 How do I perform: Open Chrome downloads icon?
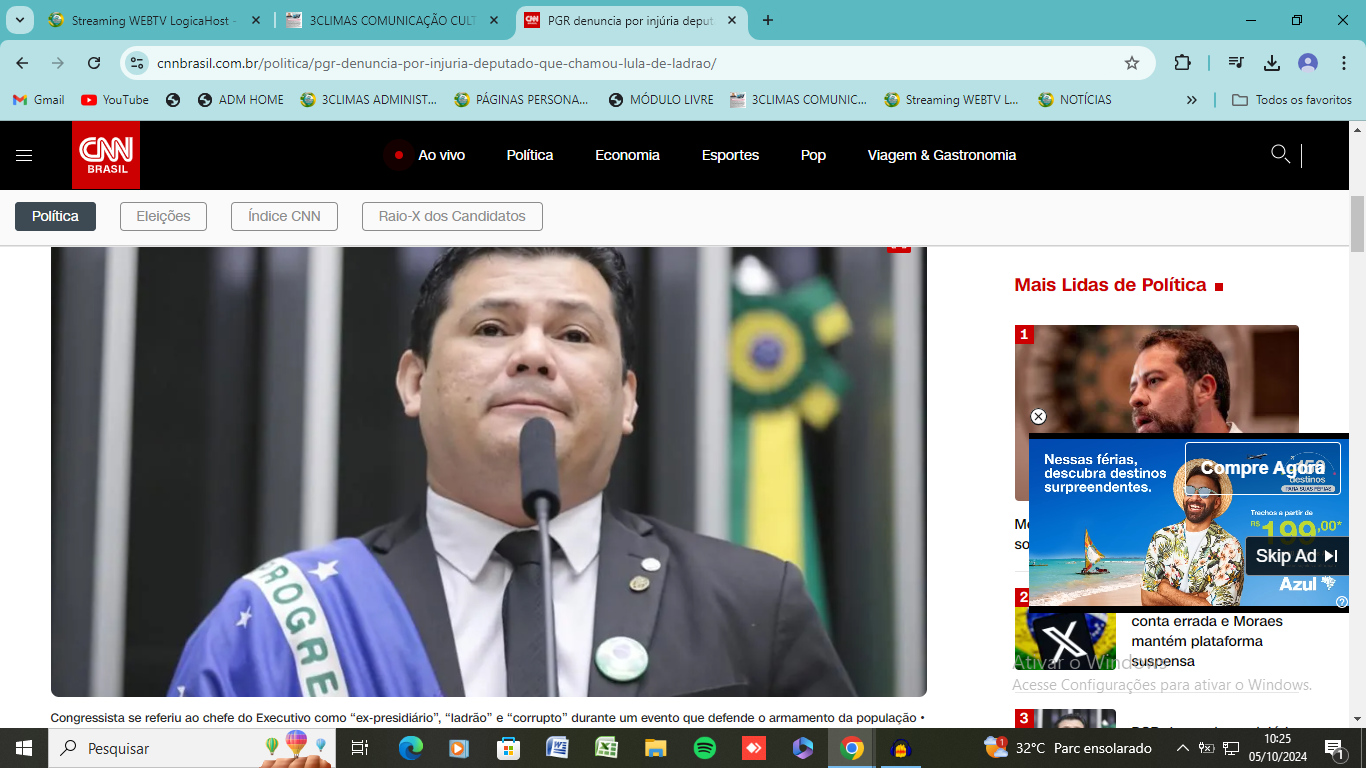1272,63
